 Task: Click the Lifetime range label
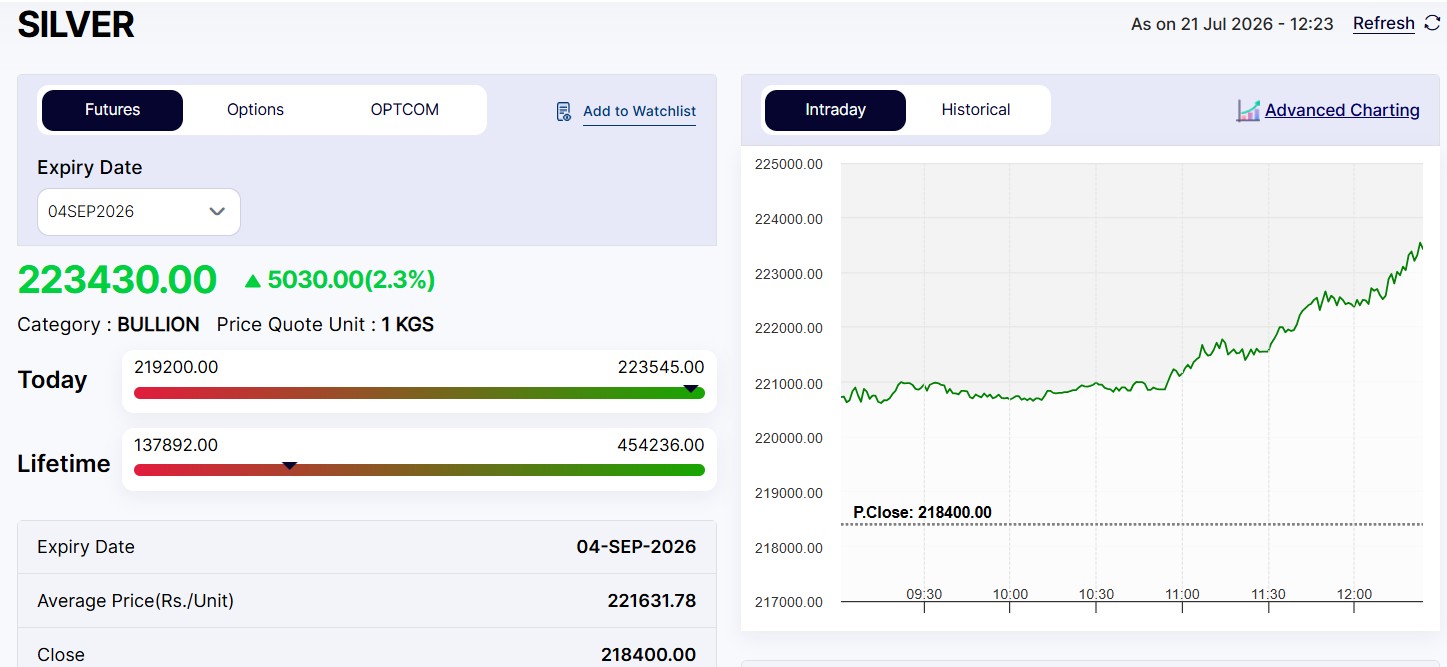point(64,464)
